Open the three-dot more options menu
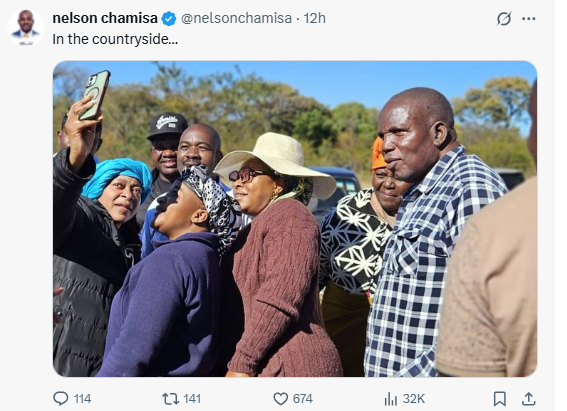Image resolution: width=567 pixels, height=411 pixels. pyautogui.click(x=529, y=18)
